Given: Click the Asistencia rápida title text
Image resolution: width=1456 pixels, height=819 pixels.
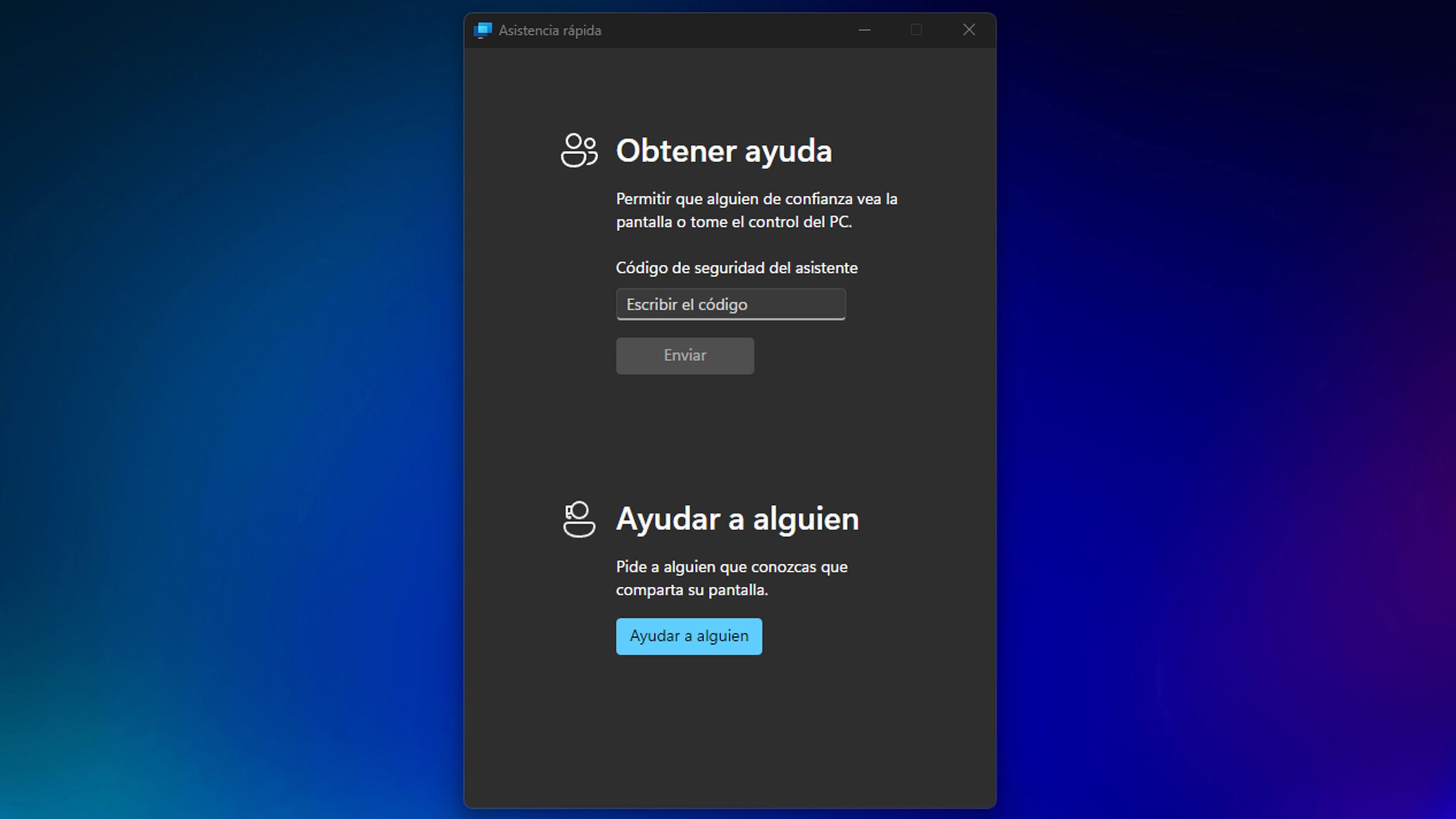Looking at the screenshot, I should pyautogui.click(x=549, y=30).
